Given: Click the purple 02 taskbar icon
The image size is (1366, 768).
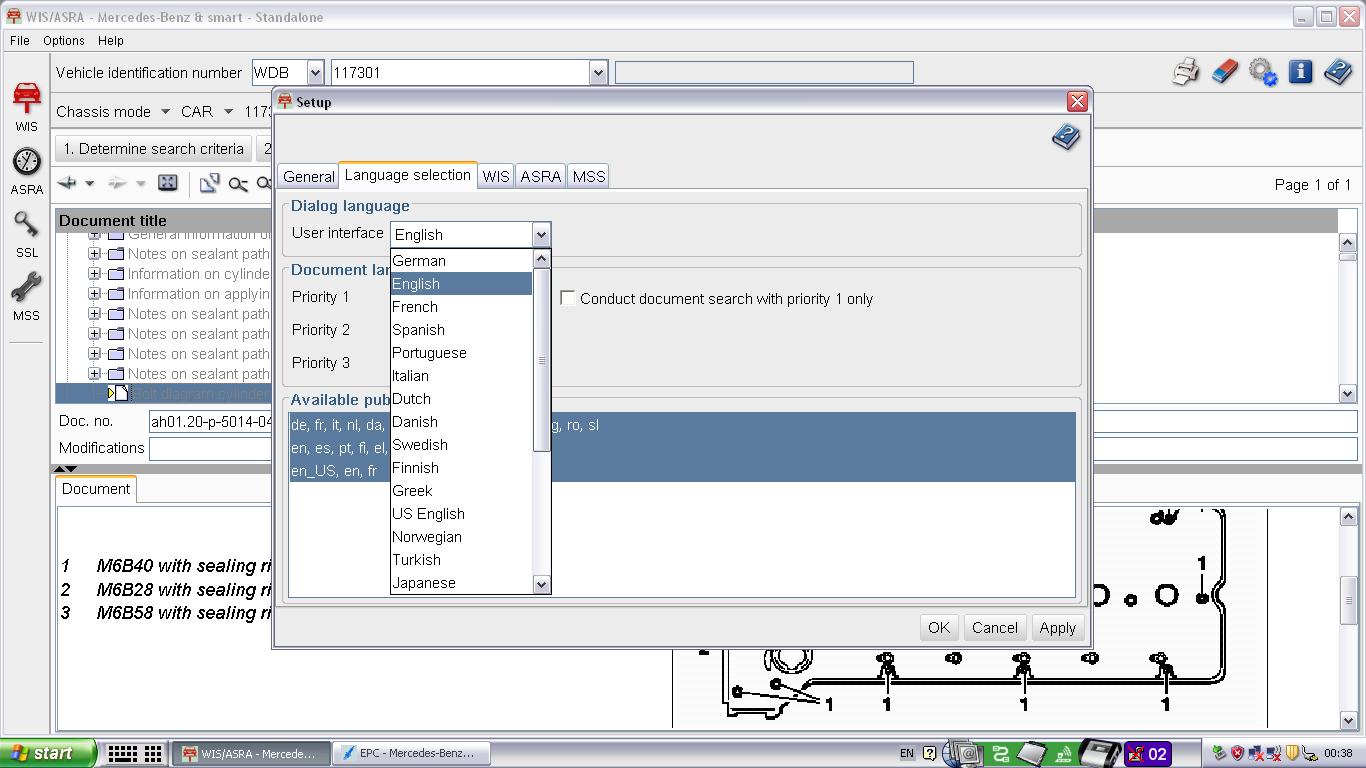Looking at the screenshot, I should click(1148, 753).
